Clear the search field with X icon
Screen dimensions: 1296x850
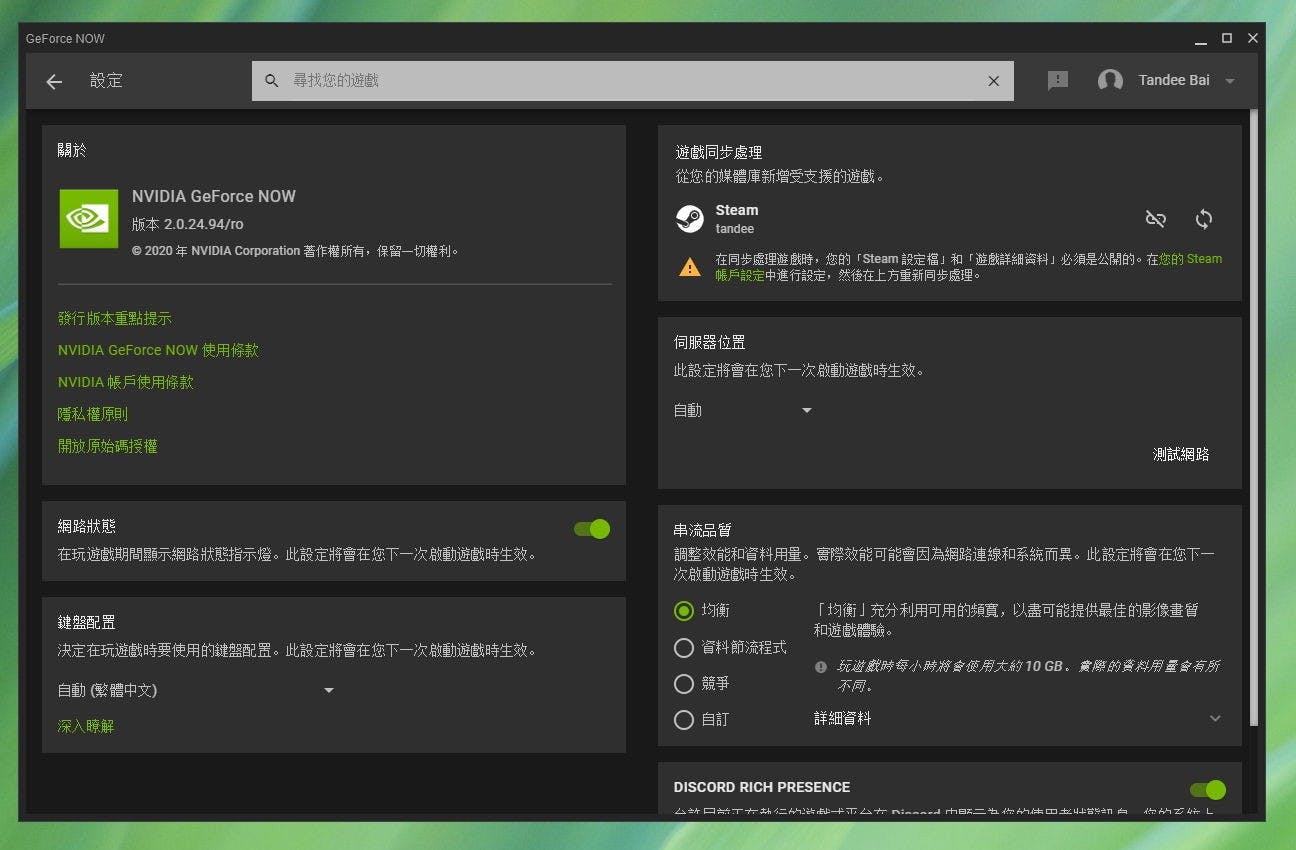[x=993, y=81]
